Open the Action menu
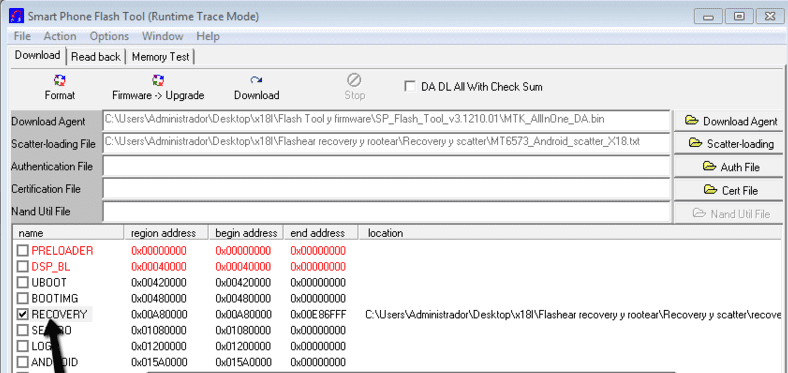 tap(60, 36)
